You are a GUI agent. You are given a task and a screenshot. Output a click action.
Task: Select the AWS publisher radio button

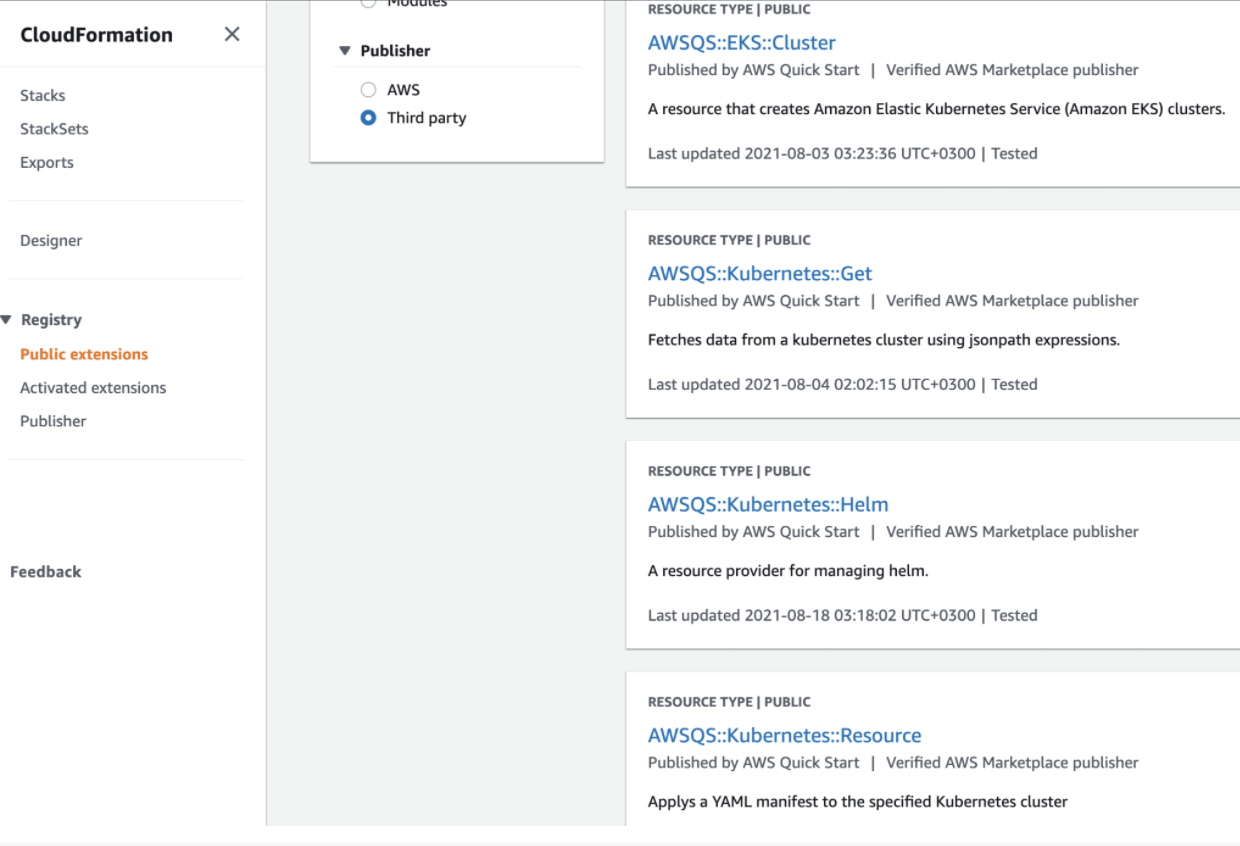(368, 89)
